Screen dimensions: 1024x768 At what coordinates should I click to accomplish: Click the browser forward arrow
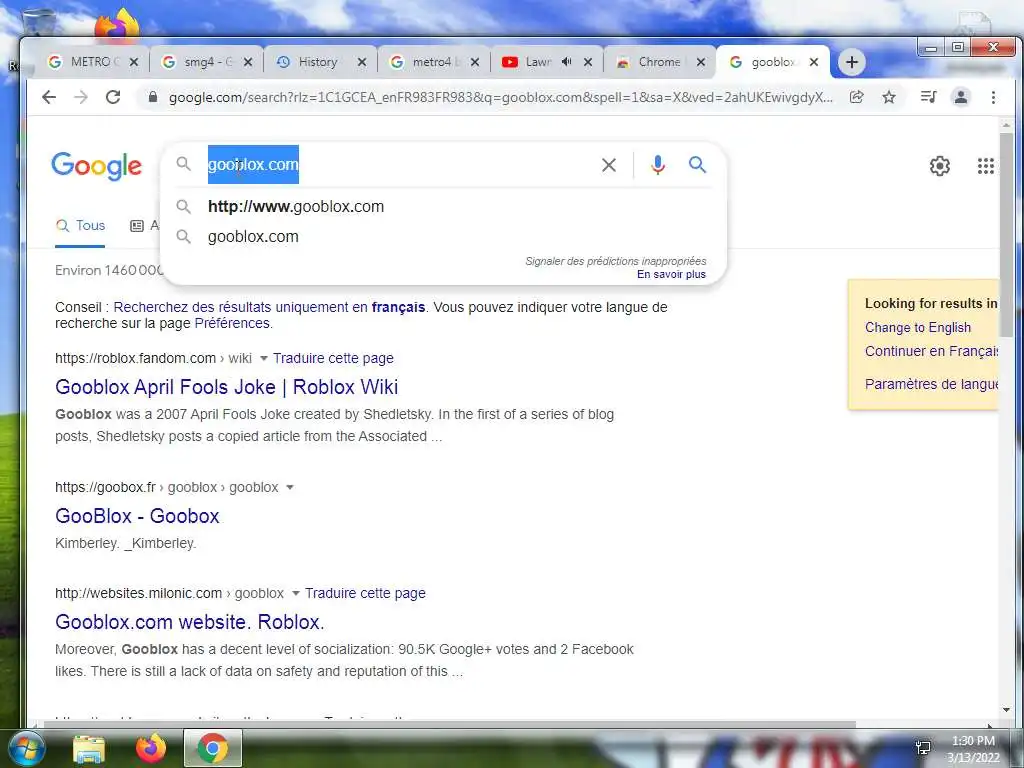pyautogui.click(x=80, y=97)
